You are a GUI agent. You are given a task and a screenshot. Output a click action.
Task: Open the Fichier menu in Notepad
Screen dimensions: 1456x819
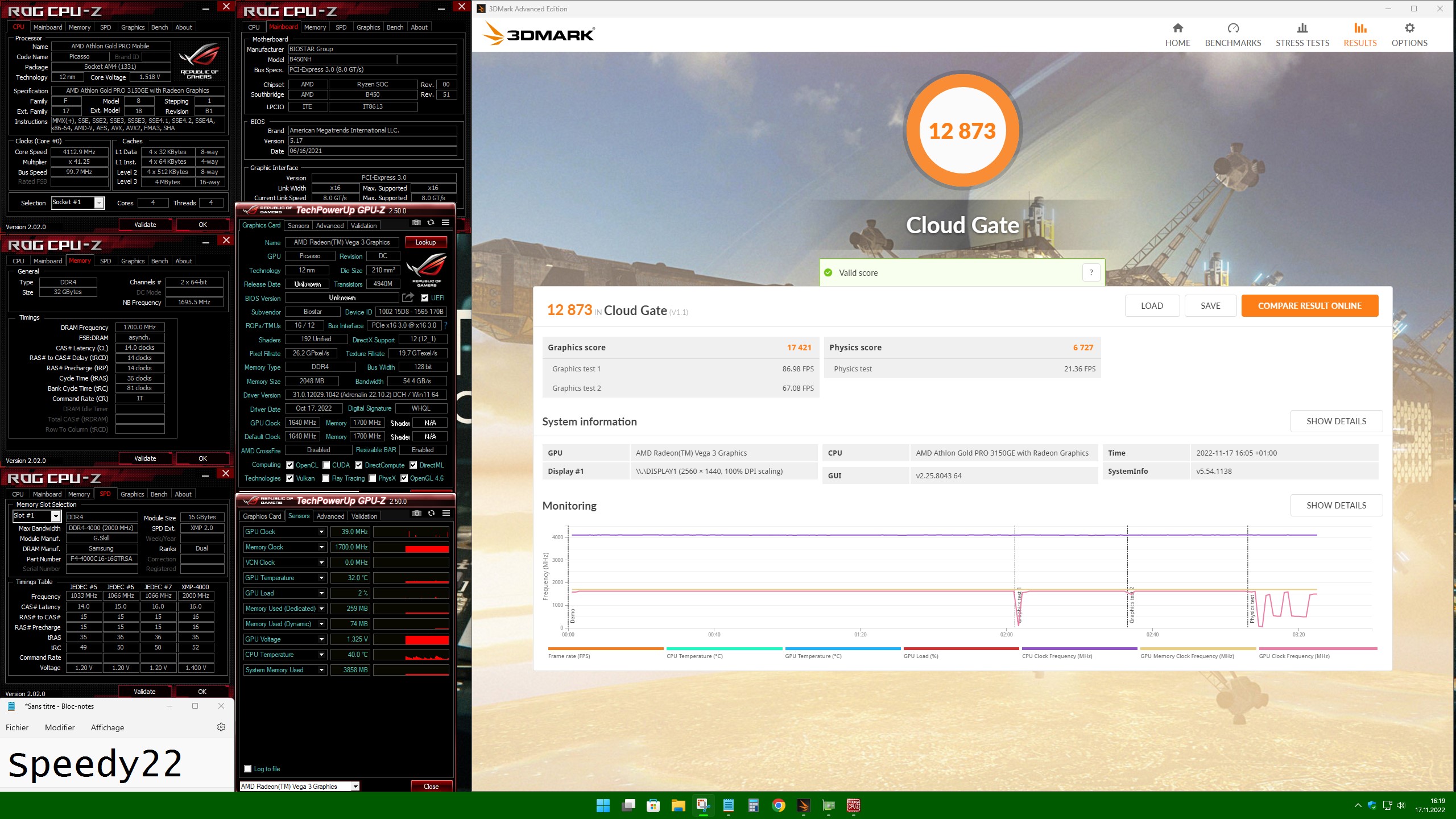click(17, 727)
